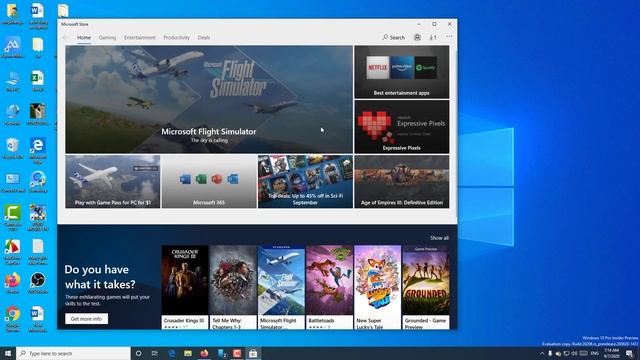Open the Microsoft Flight Simulator hero banner

(209, 99)
